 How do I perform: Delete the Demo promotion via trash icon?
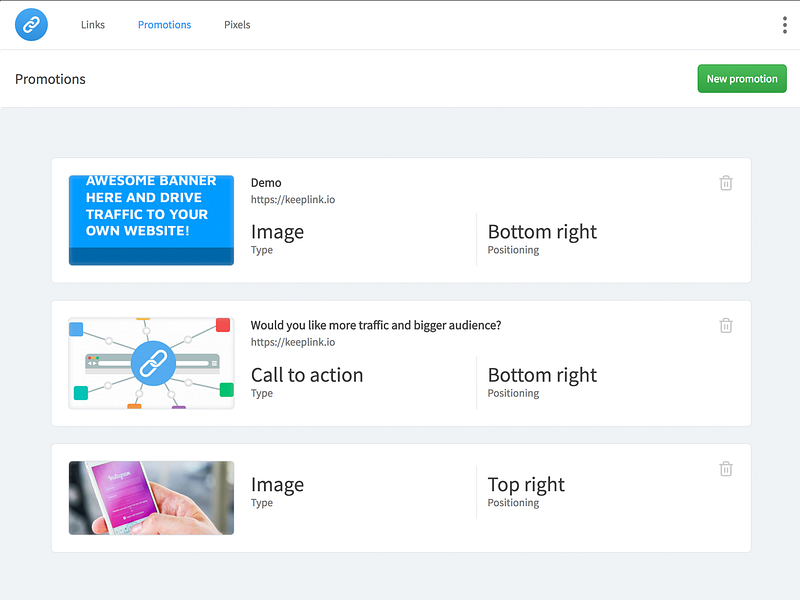coord(726,183)
